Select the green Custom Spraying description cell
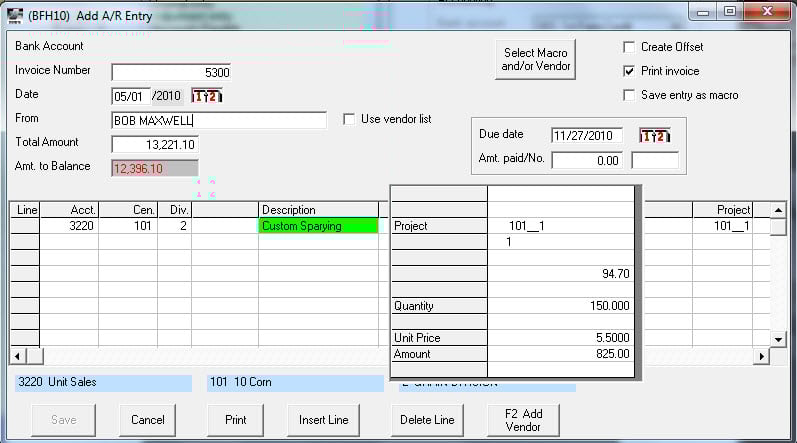 [317, 226]
